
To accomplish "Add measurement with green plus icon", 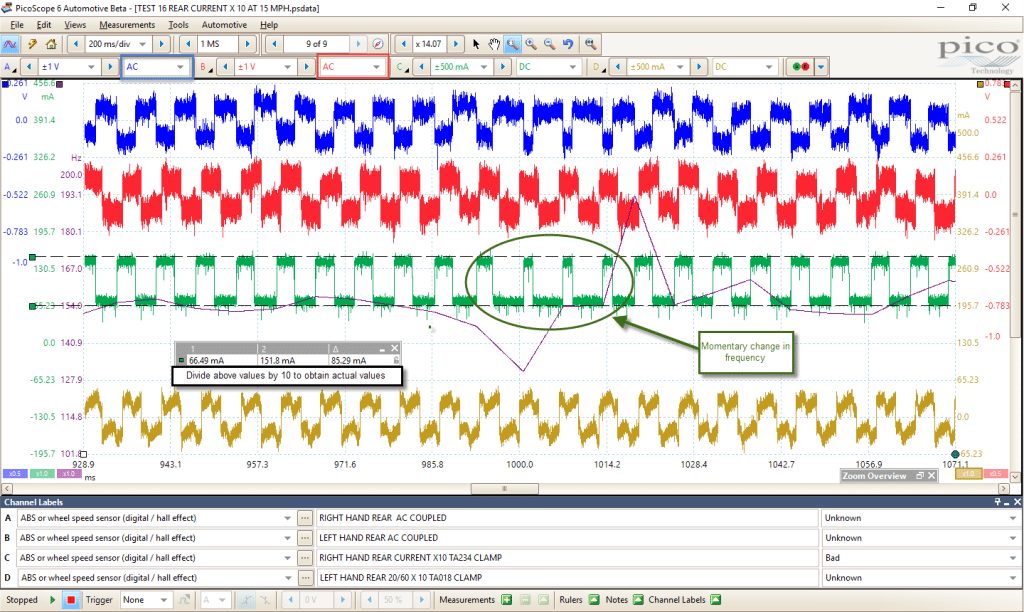I will (506, 600).
